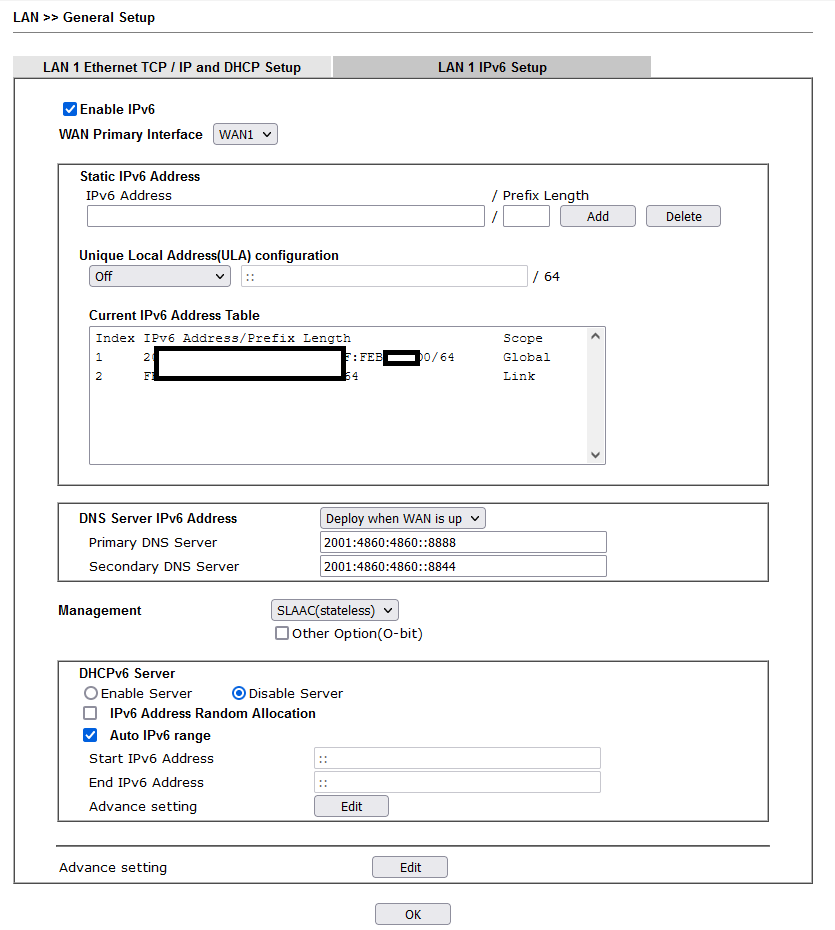Click the scroll down arrow in IPv6 Address Table

[x=595, y=455]
